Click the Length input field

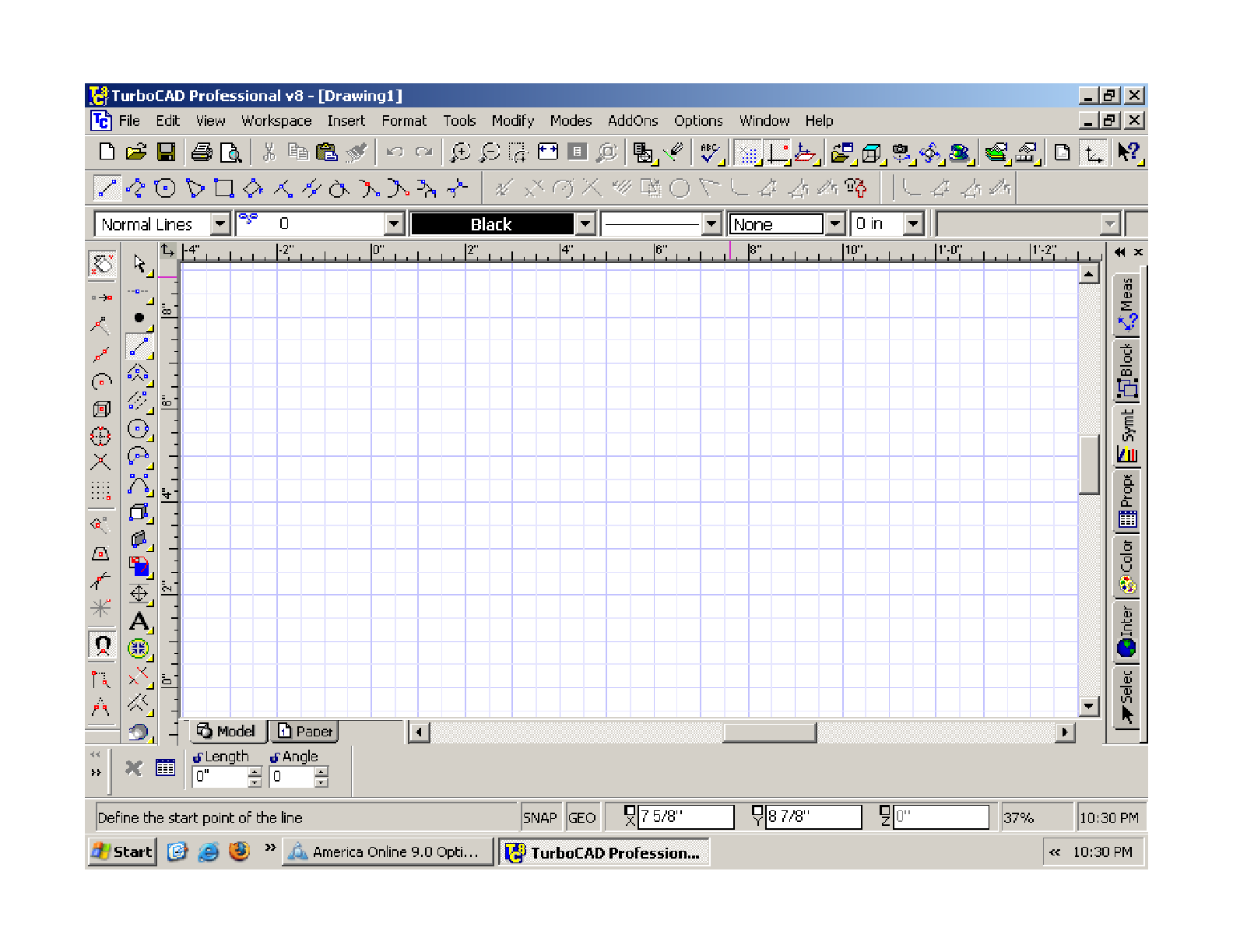[x=220, y=776]
